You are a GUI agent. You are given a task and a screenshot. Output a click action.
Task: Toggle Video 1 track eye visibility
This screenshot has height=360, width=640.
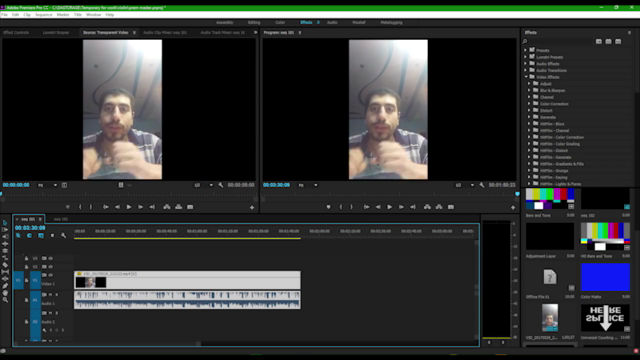click(51, 276)
